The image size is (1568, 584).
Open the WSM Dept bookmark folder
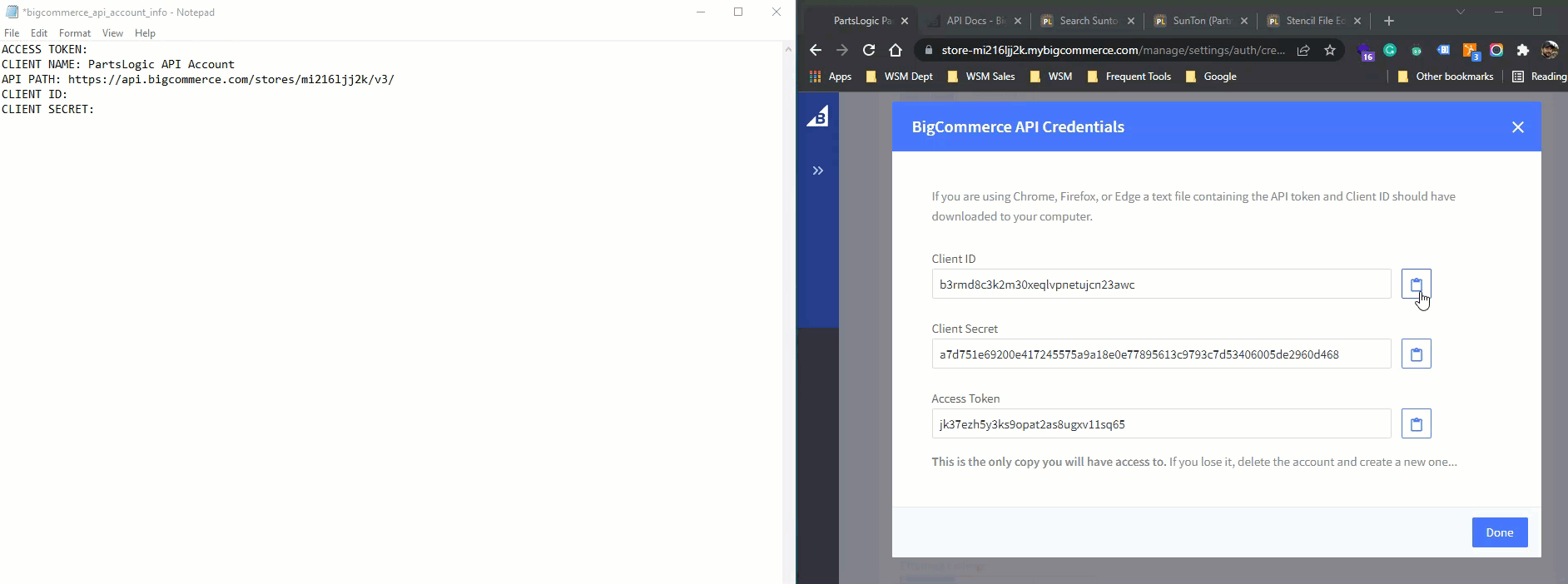pyautogui.click(x=900, y=77)
